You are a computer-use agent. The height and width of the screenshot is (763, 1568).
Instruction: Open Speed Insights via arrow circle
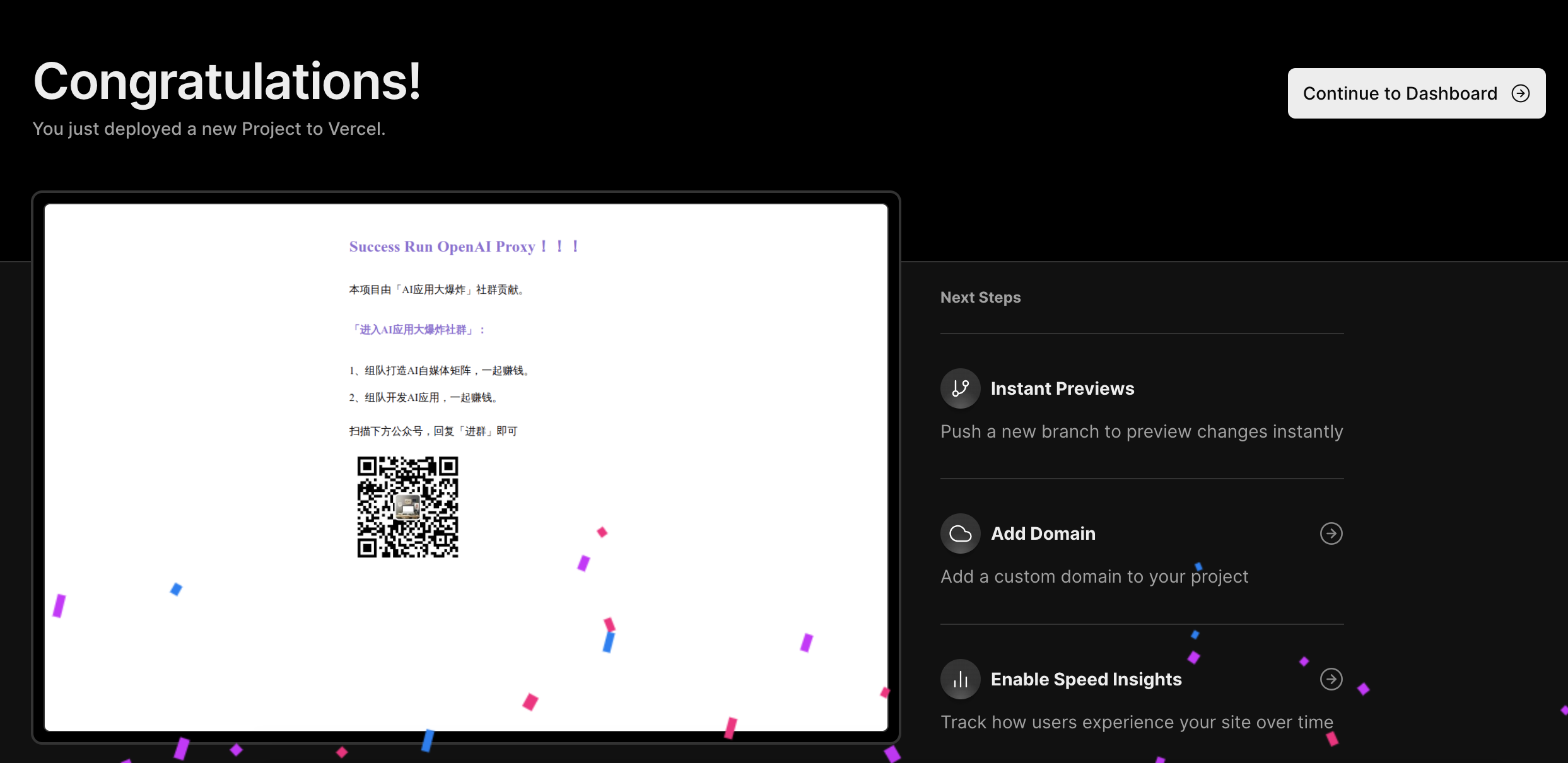(x=1331, y=679)
